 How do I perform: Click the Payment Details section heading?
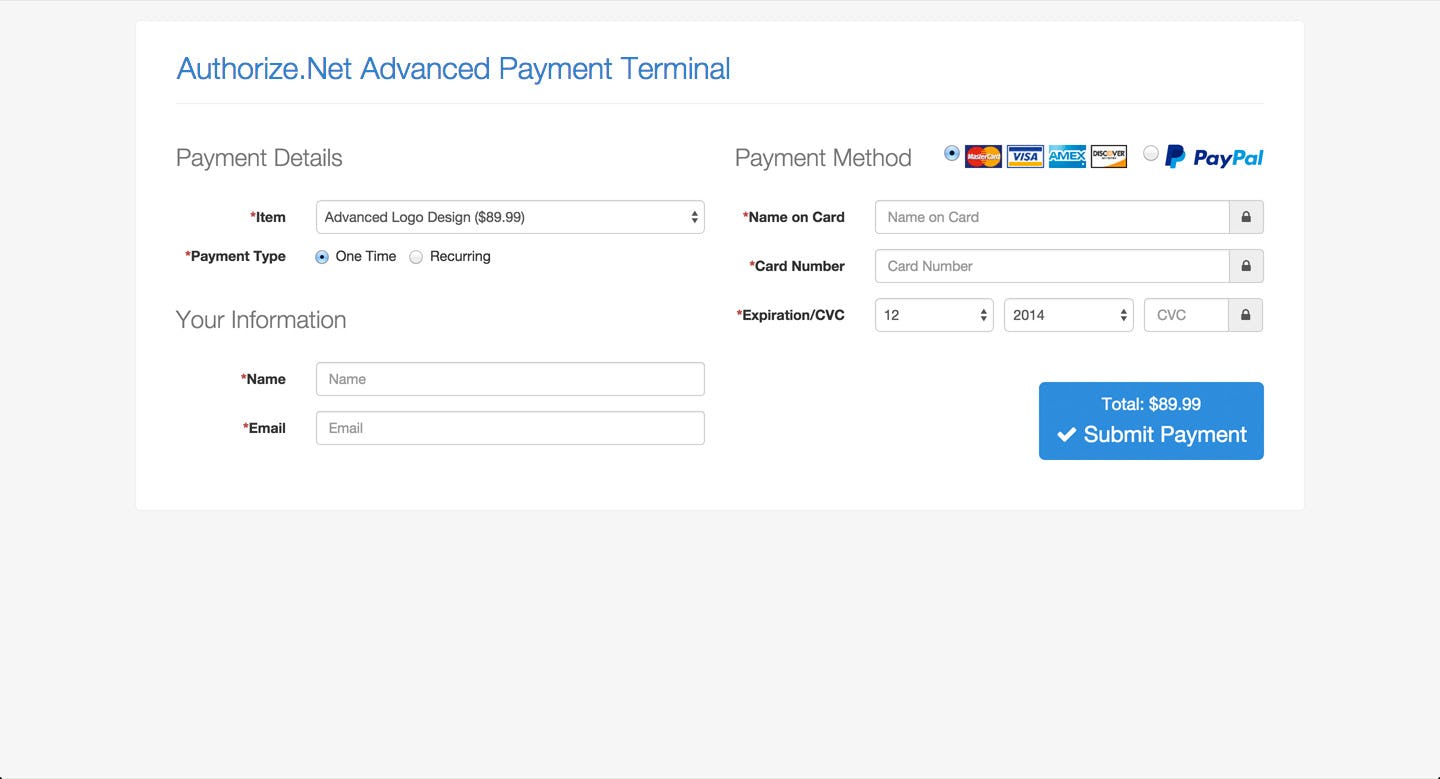(259, 157)
